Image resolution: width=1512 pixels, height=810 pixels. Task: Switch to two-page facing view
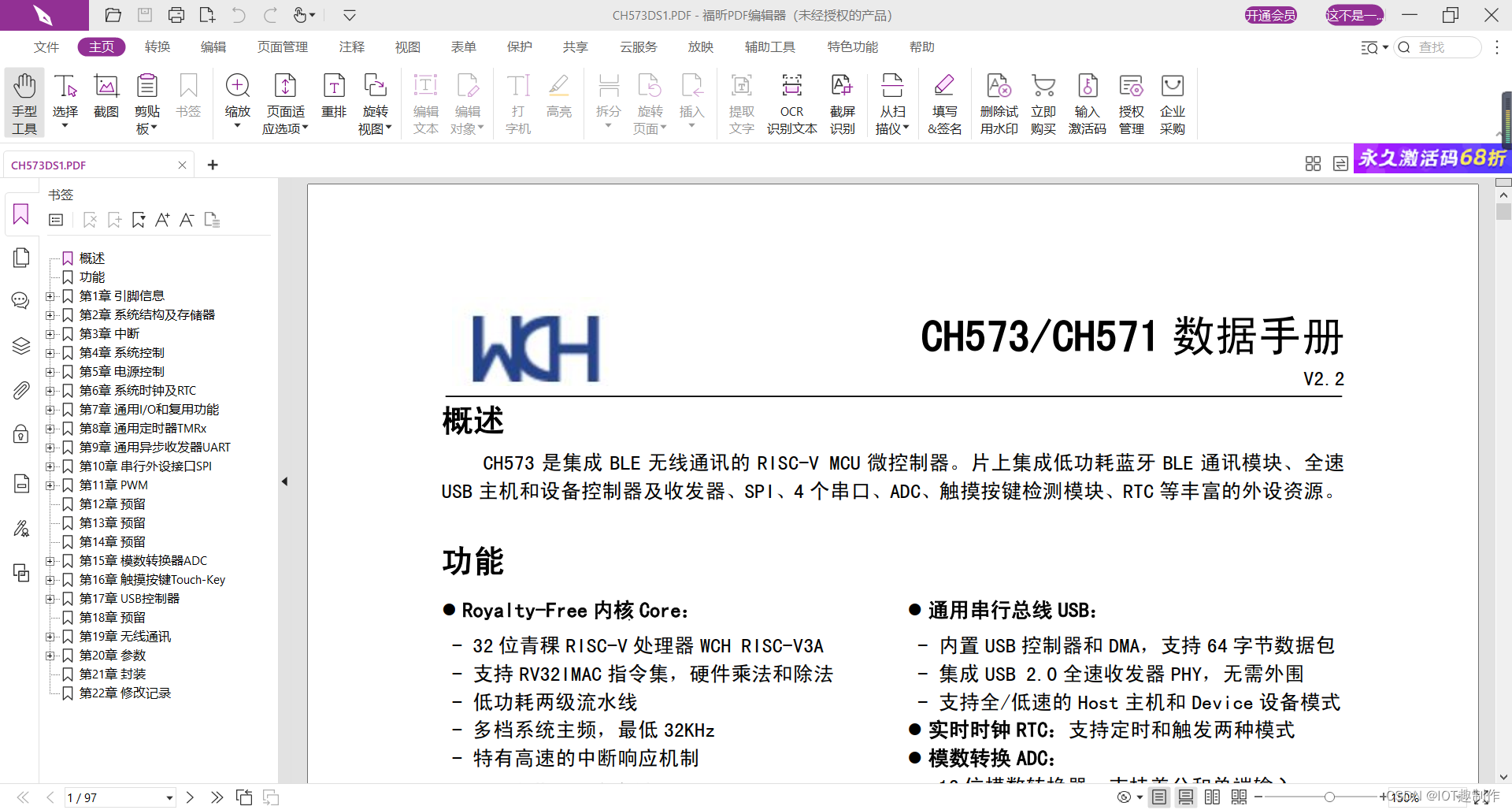coord(1213,797)
